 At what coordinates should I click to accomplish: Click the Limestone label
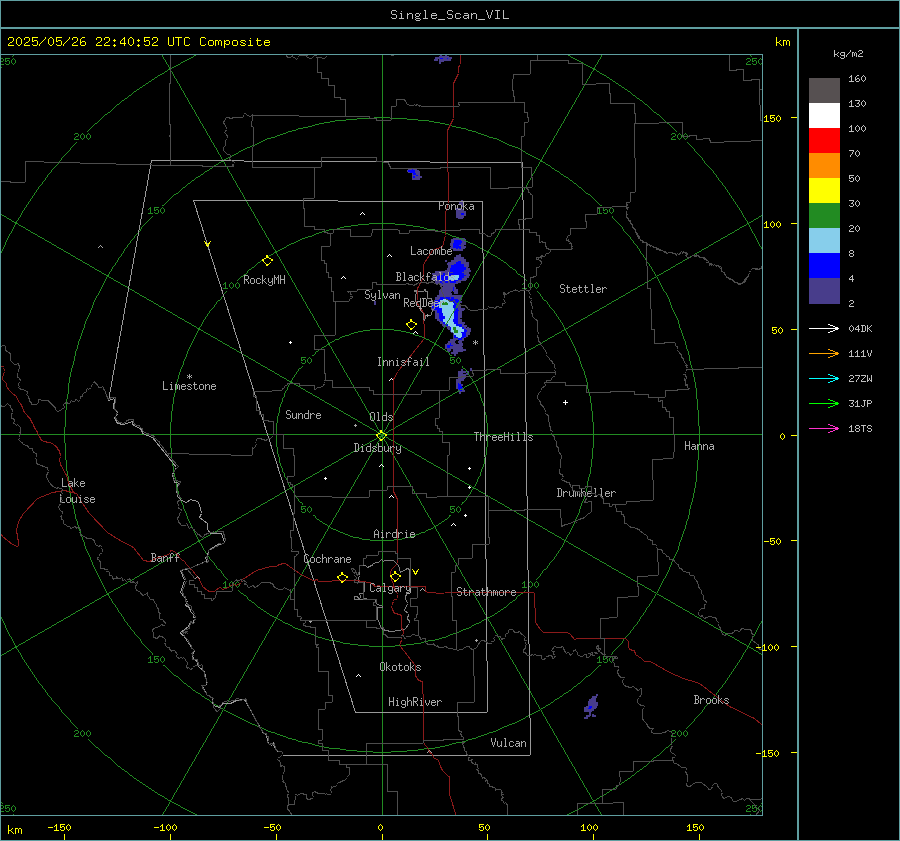[x=189, y=386]
